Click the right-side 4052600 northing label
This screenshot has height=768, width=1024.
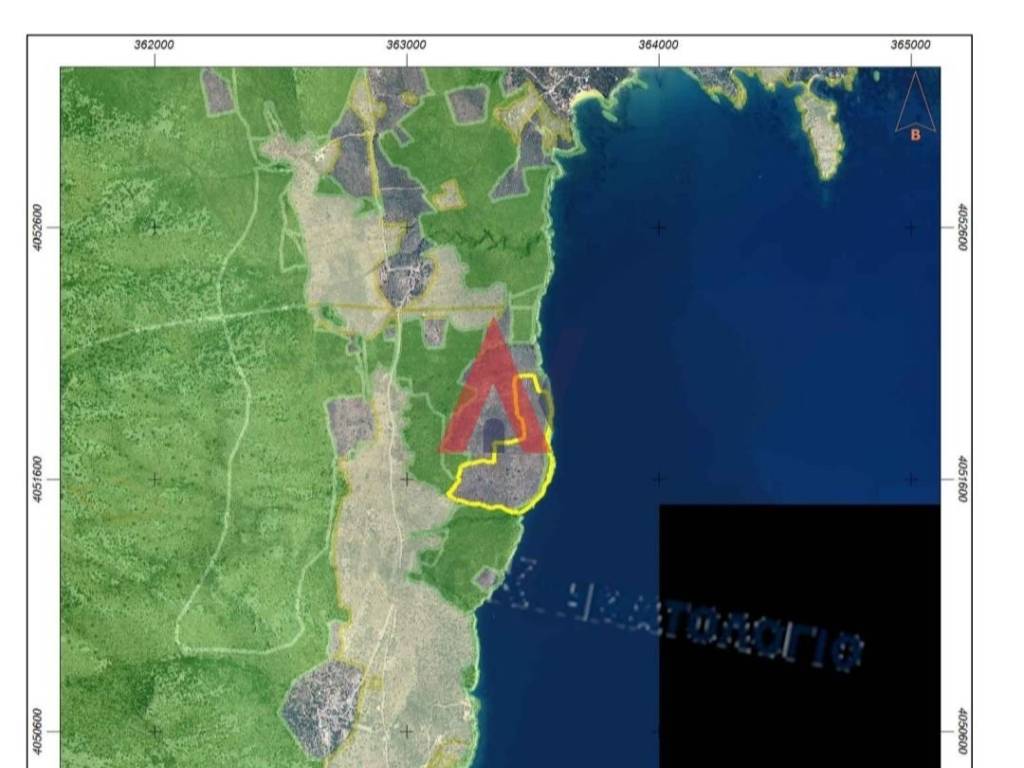pos(960,227)
